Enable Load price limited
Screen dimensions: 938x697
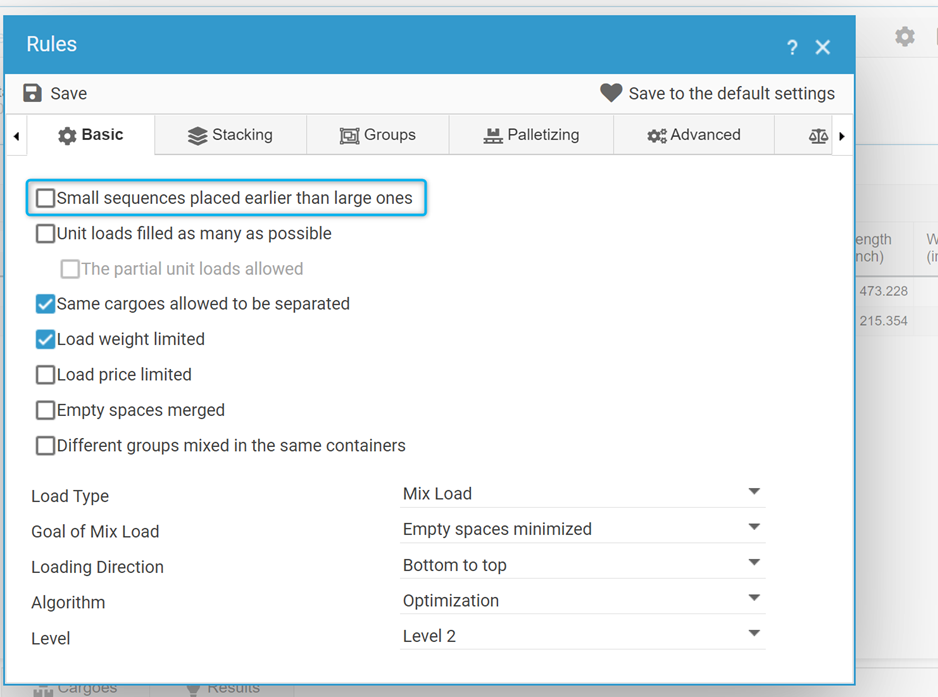[45, 375]
